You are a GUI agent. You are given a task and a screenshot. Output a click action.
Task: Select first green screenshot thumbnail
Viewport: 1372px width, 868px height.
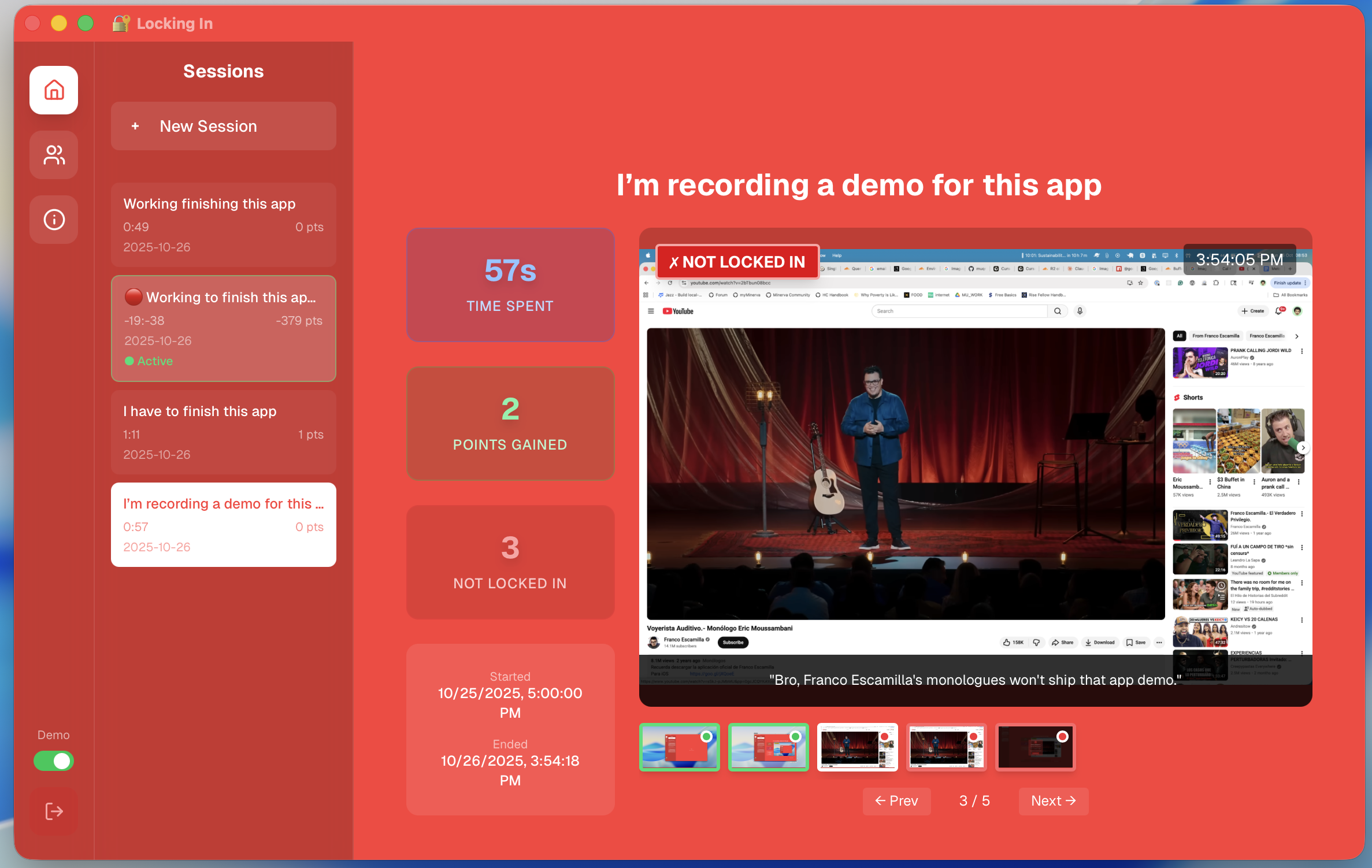click(679, 747)
